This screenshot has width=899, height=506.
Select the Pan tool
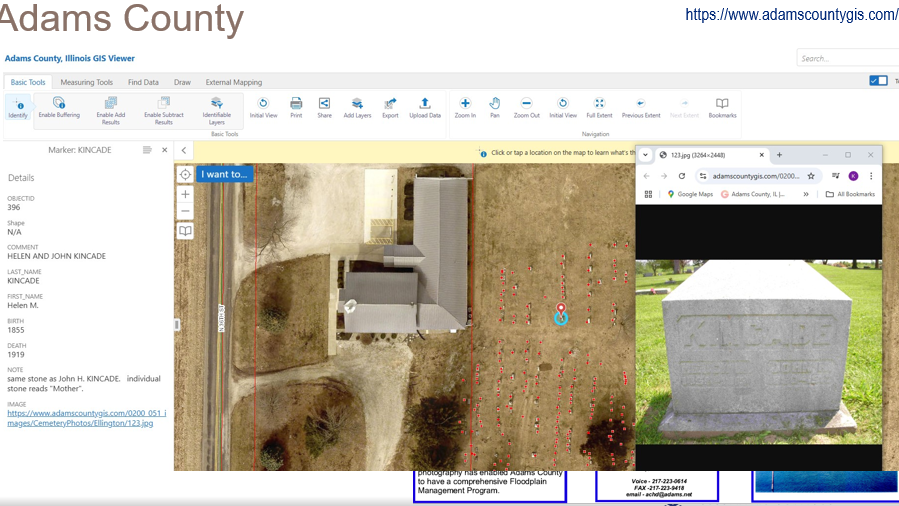click(495, 107)
